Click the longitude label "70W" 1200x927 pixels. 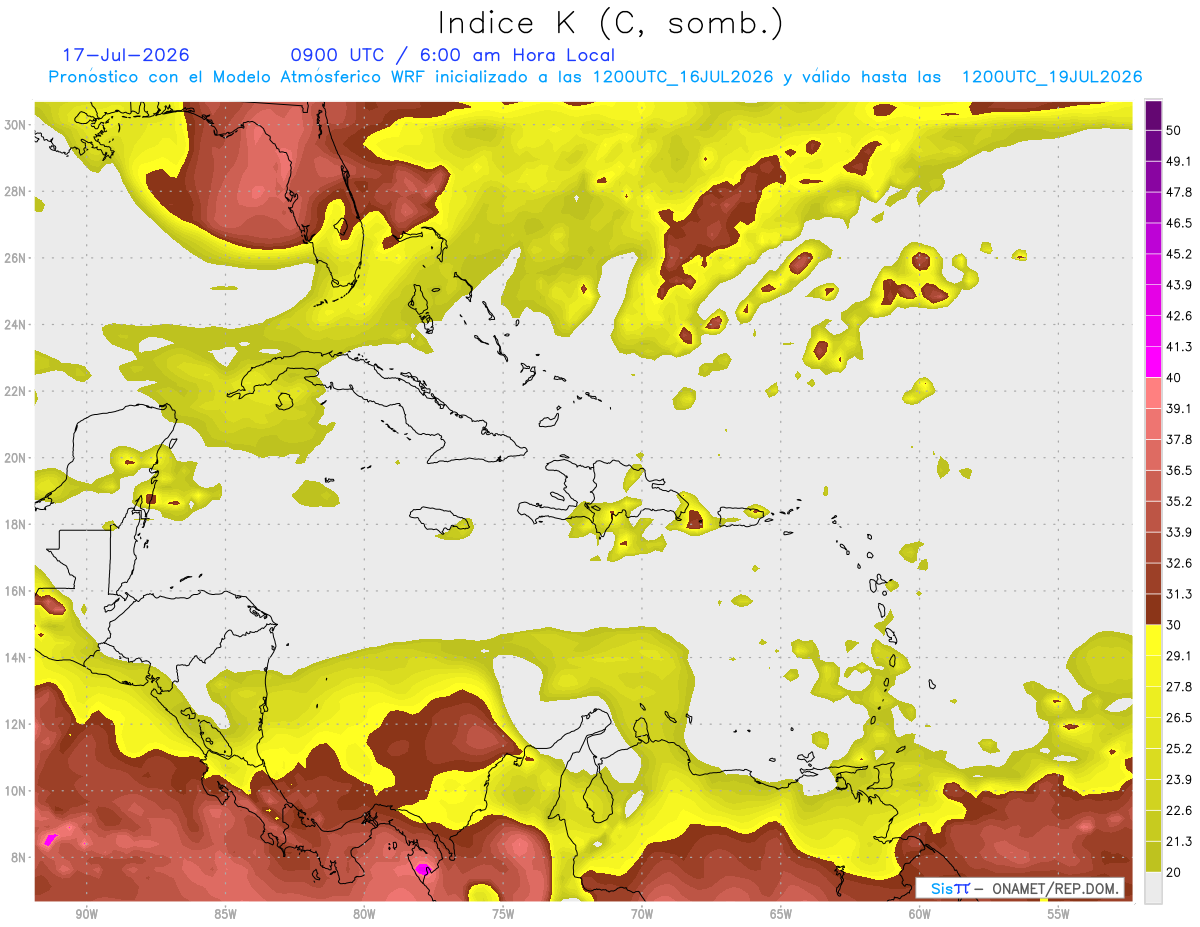tap(642, 914)
